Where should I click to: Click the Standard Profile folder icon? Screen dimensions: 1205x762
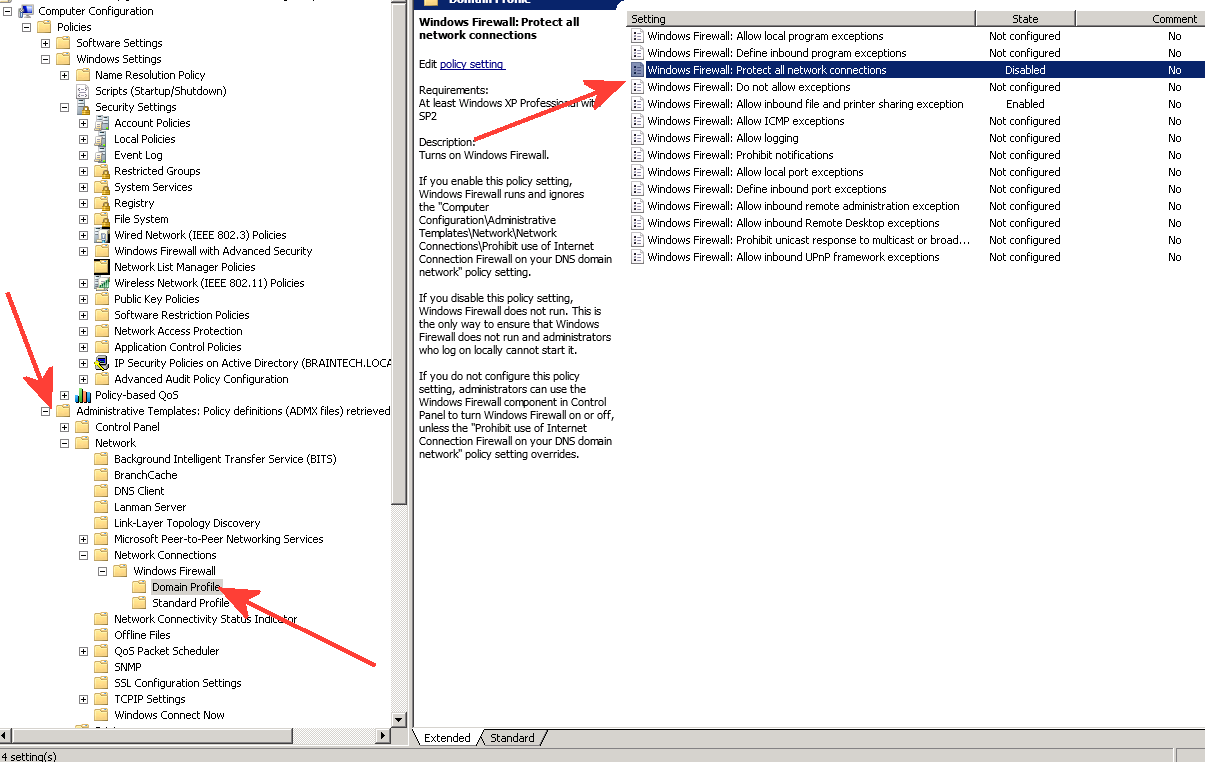[x=139, y=603]
